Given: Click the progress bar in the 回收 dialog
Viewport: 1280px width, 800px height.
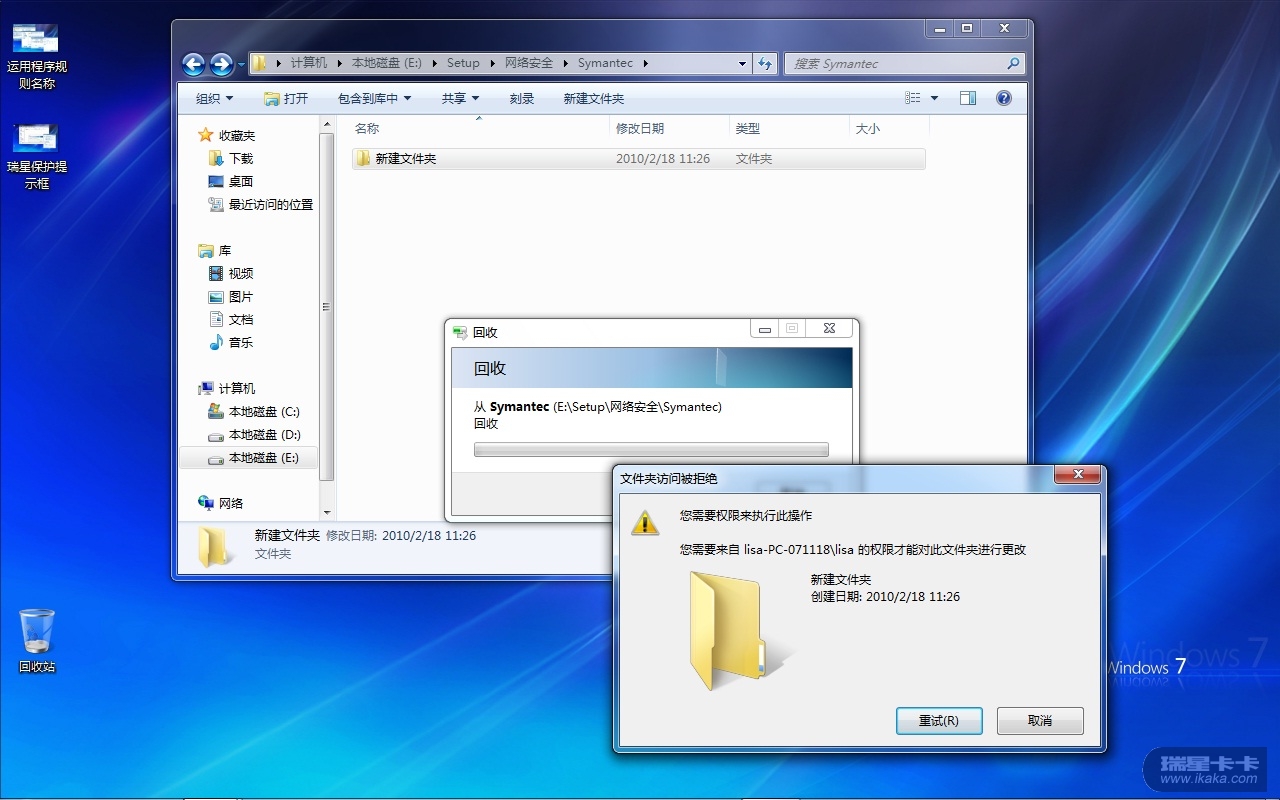Looking at the screenshot, I should pos(651,449).
